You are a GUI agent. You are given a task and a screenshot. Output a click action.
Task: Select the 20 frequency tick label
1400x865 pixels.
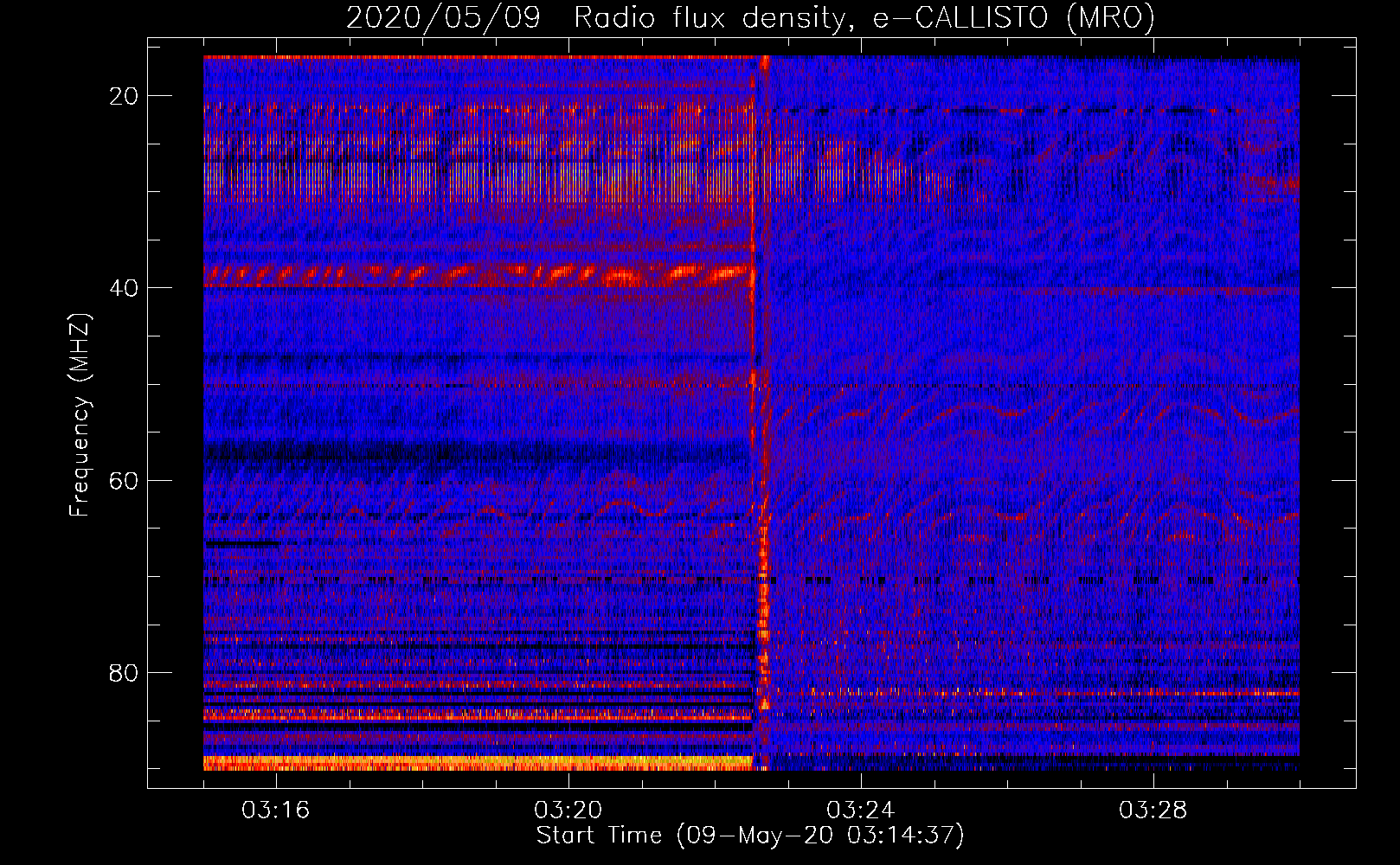124,96
